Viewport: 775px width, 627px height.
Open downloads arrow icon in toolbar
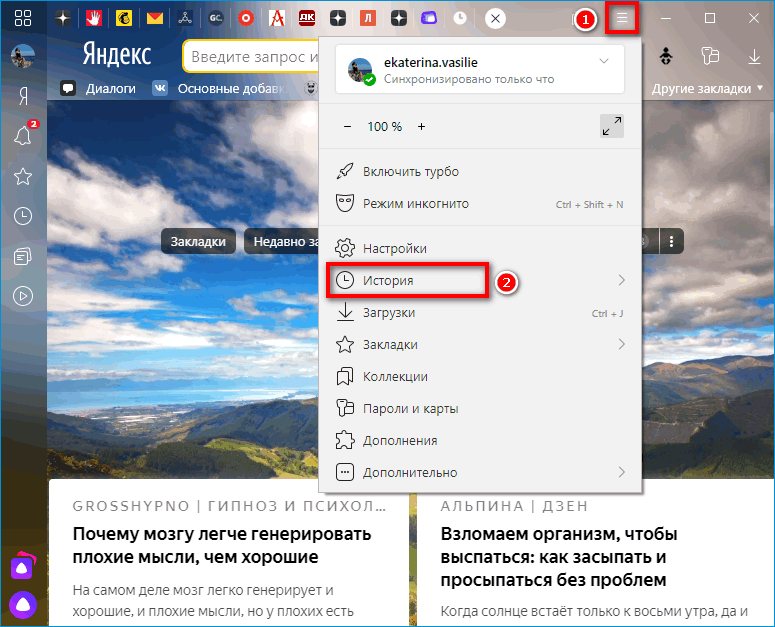tap(754, 56)
